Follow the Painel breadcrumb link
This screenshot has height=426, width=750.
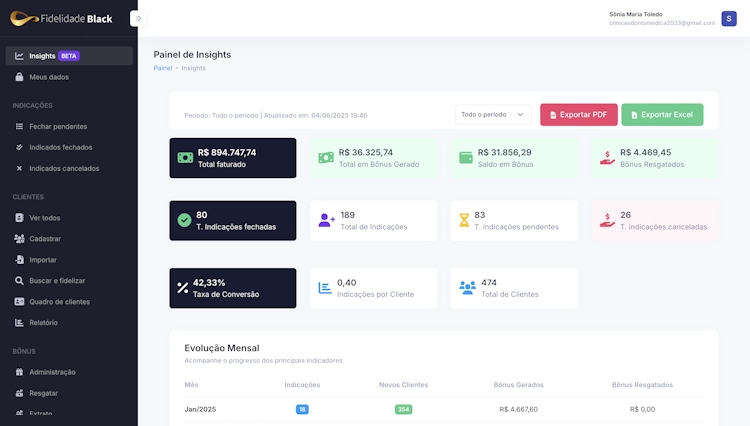click(163, 68)
